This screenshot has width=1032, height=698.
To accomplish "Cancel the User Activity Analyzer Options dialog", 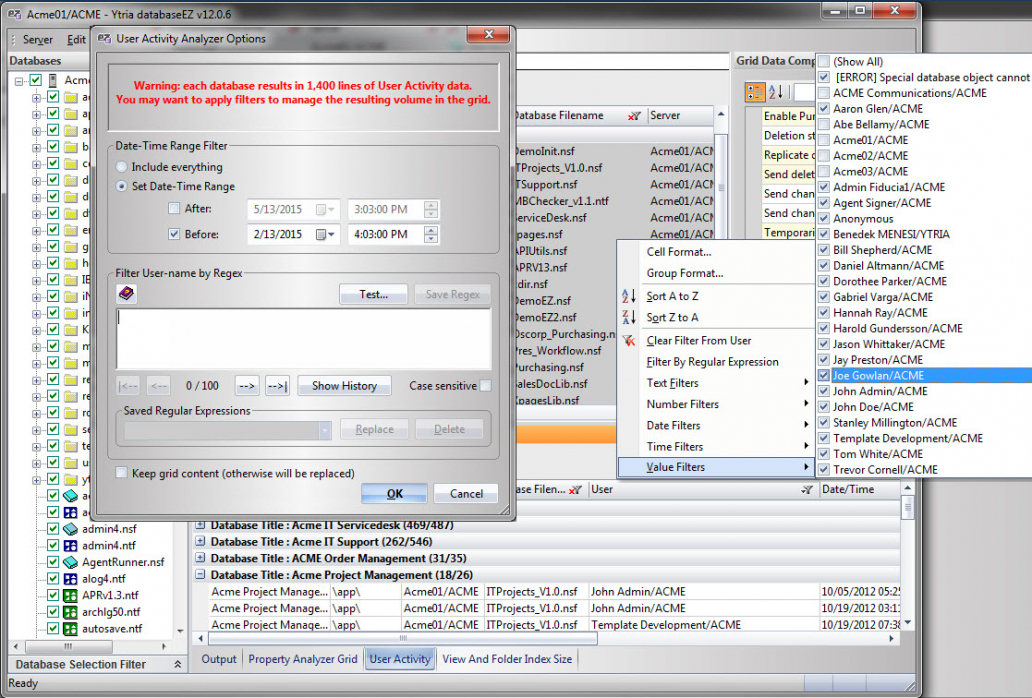I will (x=466, y=493).
